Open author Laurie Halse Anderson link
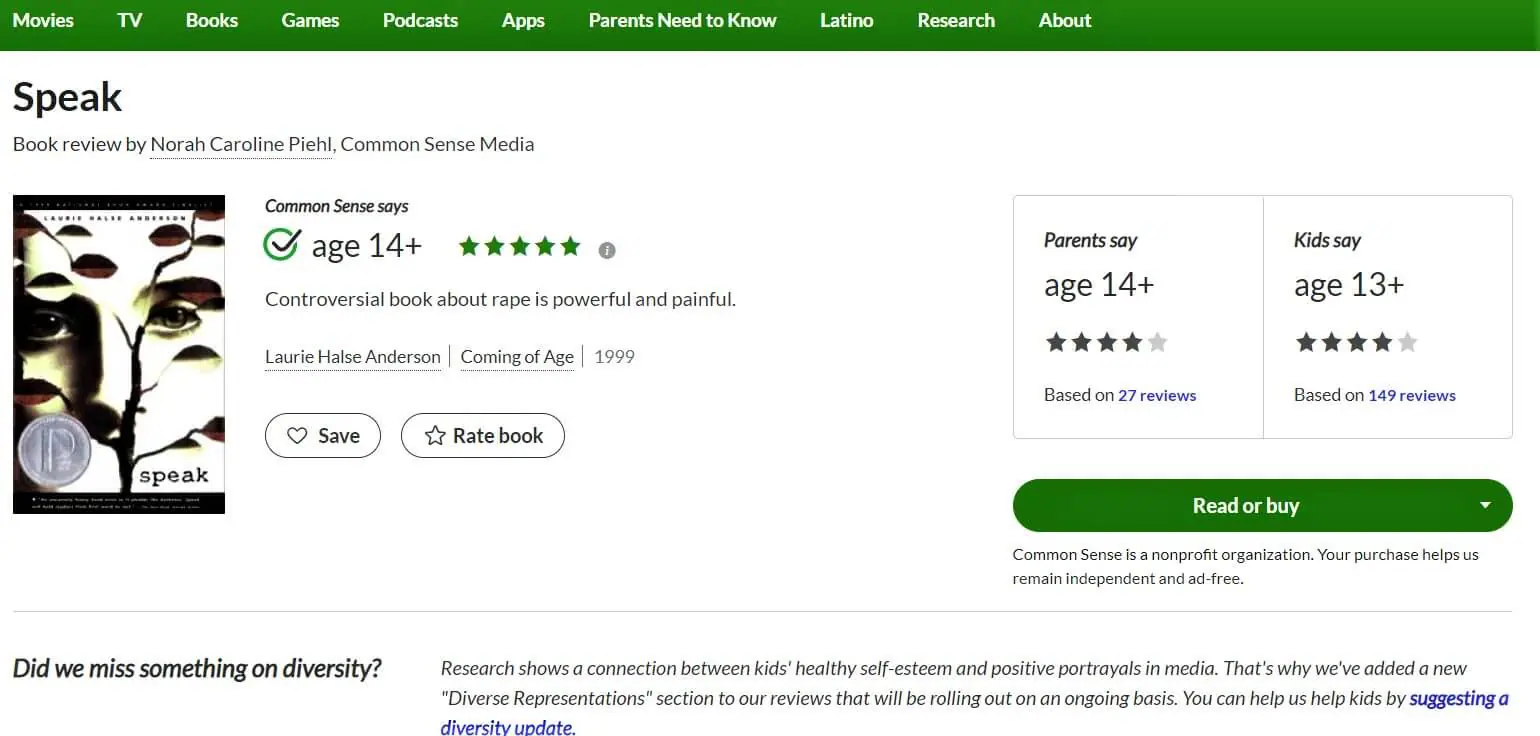This screenshot has width=1540, height=736. pyautogui.click(x=353, y=357)
